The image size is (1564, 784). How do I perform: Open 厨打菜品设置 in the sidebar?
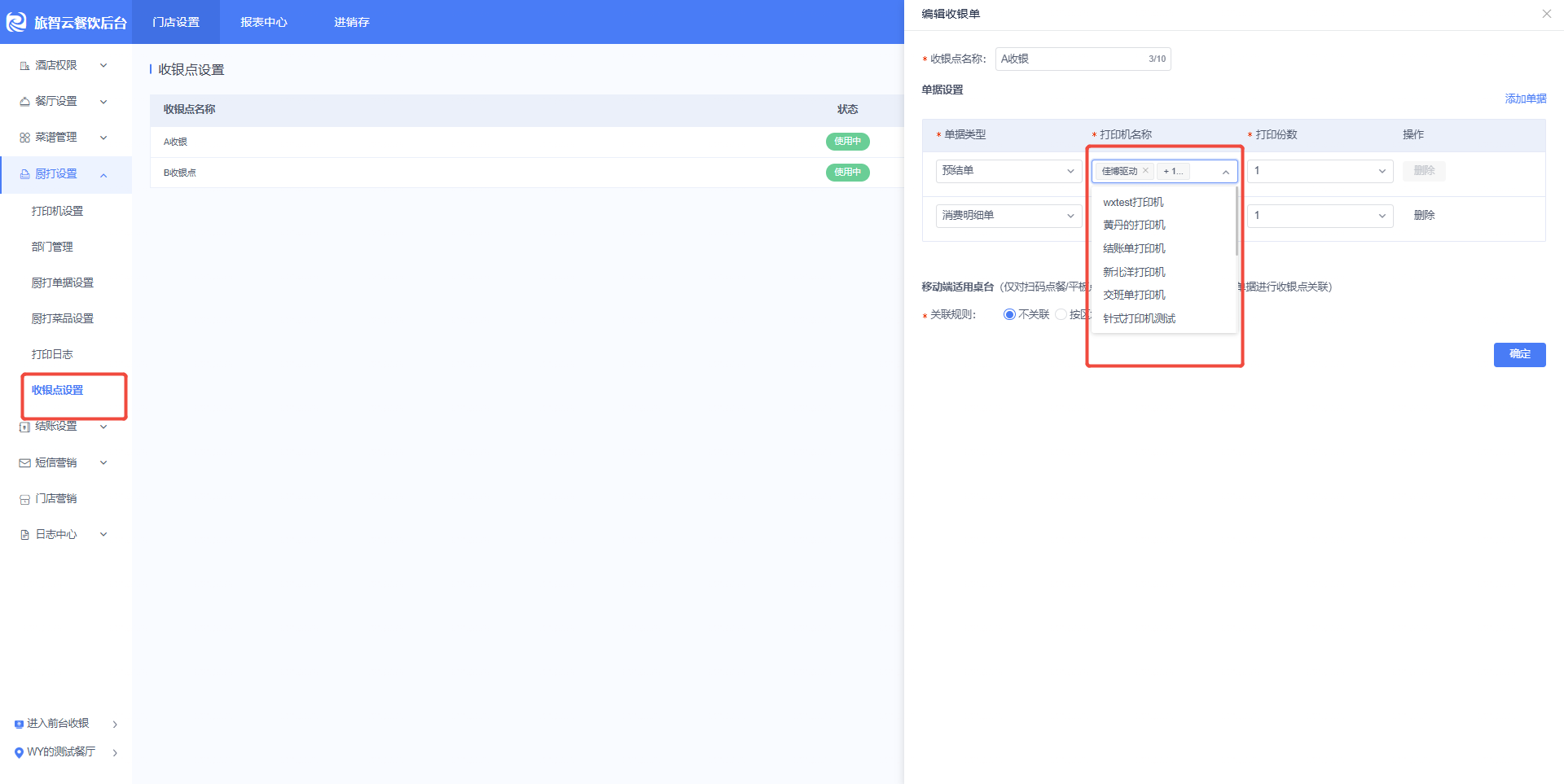click(x=63, y=318)
